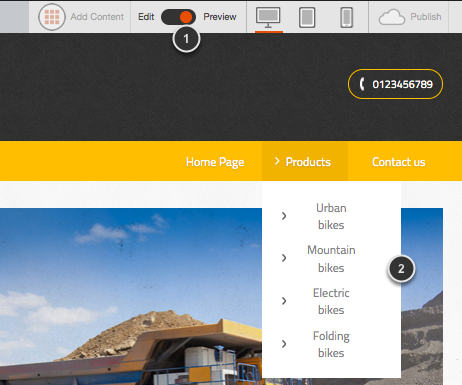Expand the Urban bikes arrow

(x=284, y=216)
